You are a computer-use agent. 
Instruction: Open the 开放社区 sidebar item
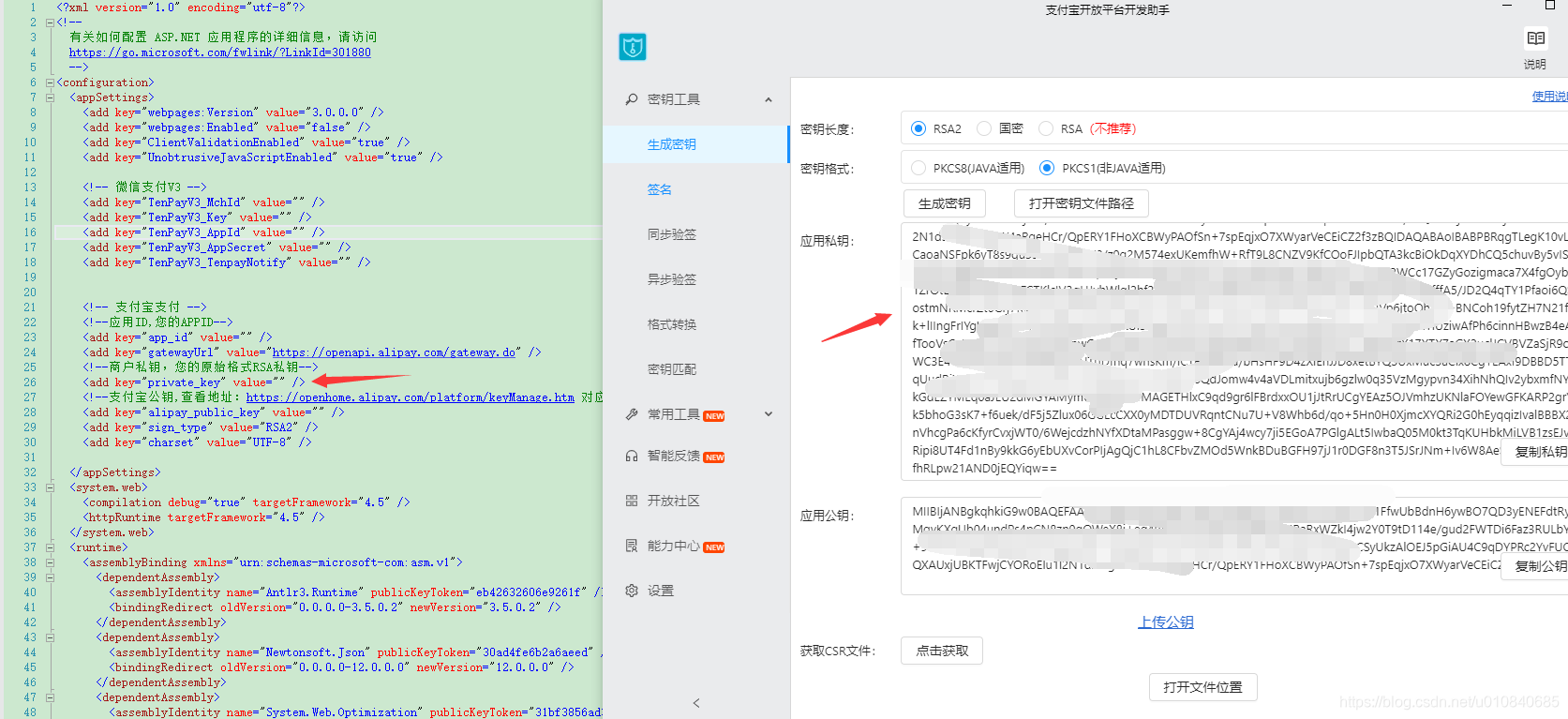point(695,501)
